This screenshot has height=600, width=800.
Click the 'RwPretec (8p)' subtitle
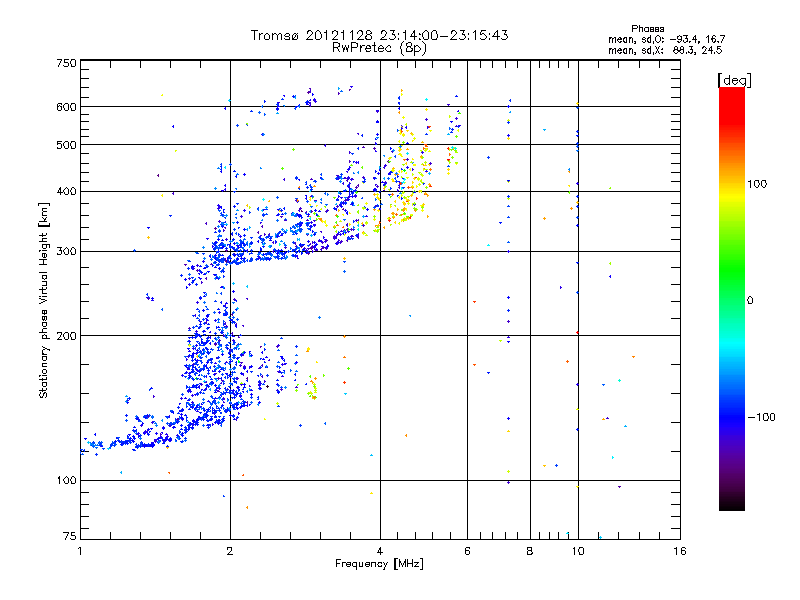[379, 48]
